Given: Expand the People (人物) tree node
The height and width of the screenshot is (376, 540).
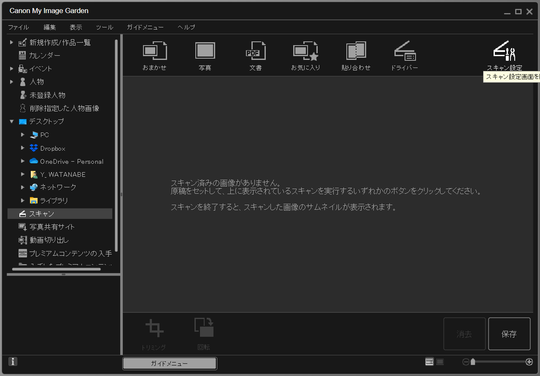Looking at the screenshot, I should pyautogui.click(x=11, y=82).
